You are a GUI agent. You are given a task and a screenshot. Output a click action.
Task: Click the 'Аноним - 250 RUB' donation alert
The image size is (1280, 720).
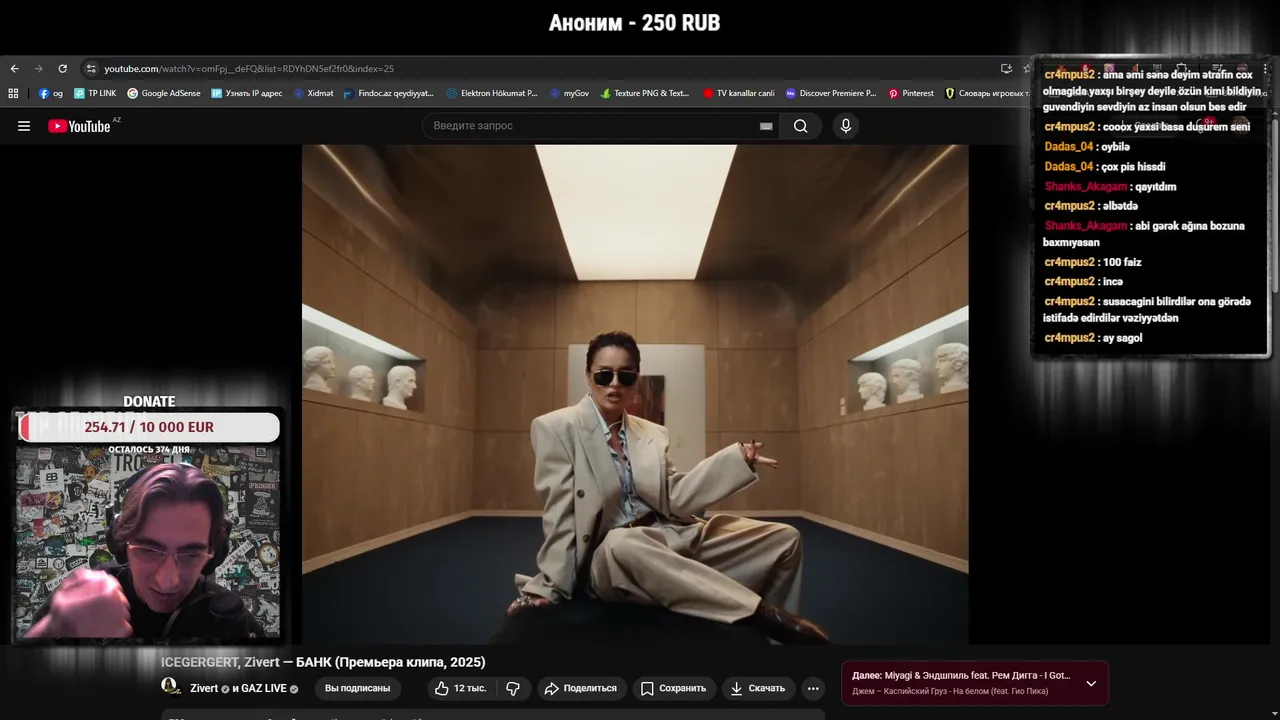click(x=634, y=23)
